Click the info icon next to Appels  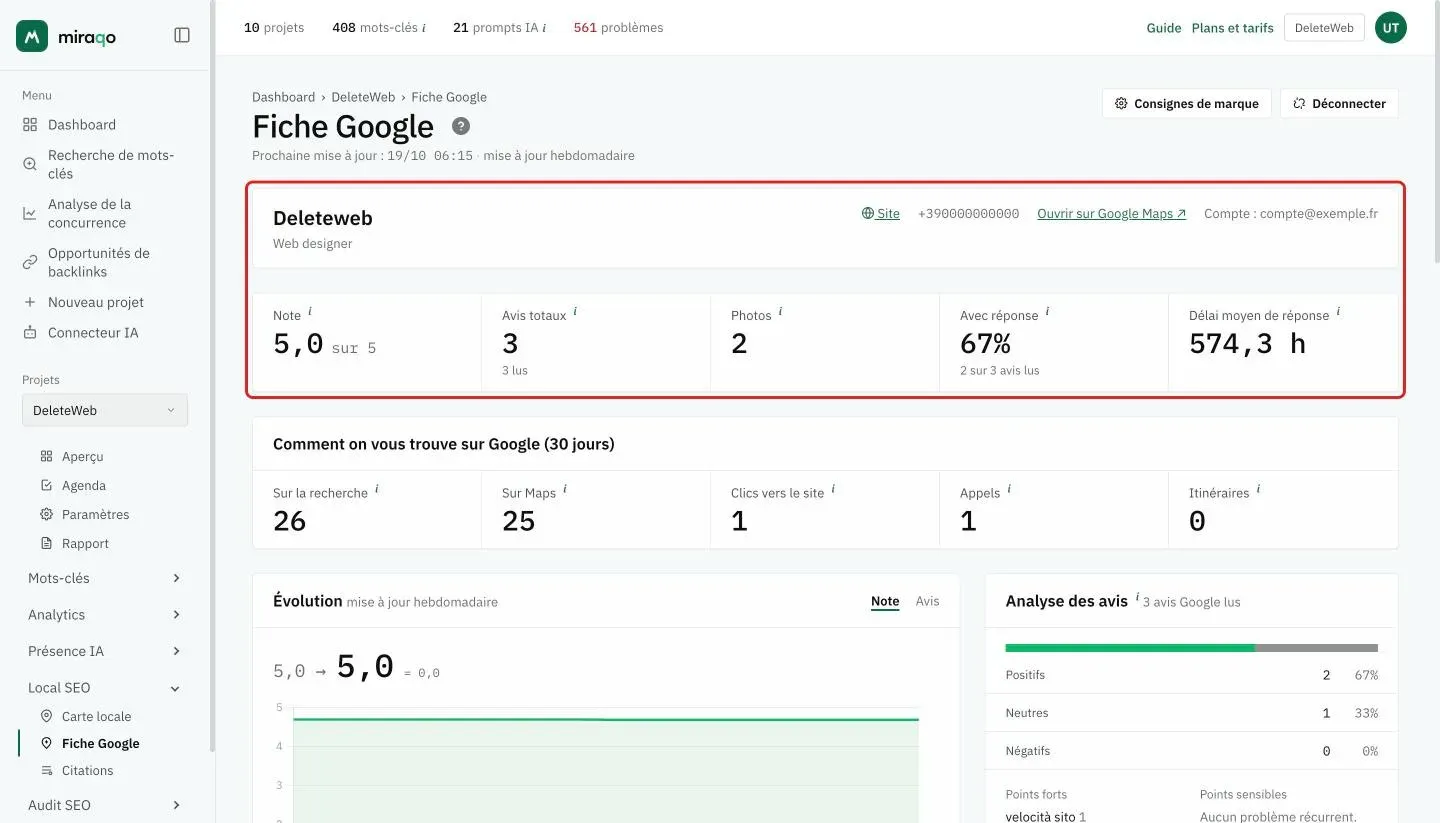pyautogui.click(x=1009, y=490)
